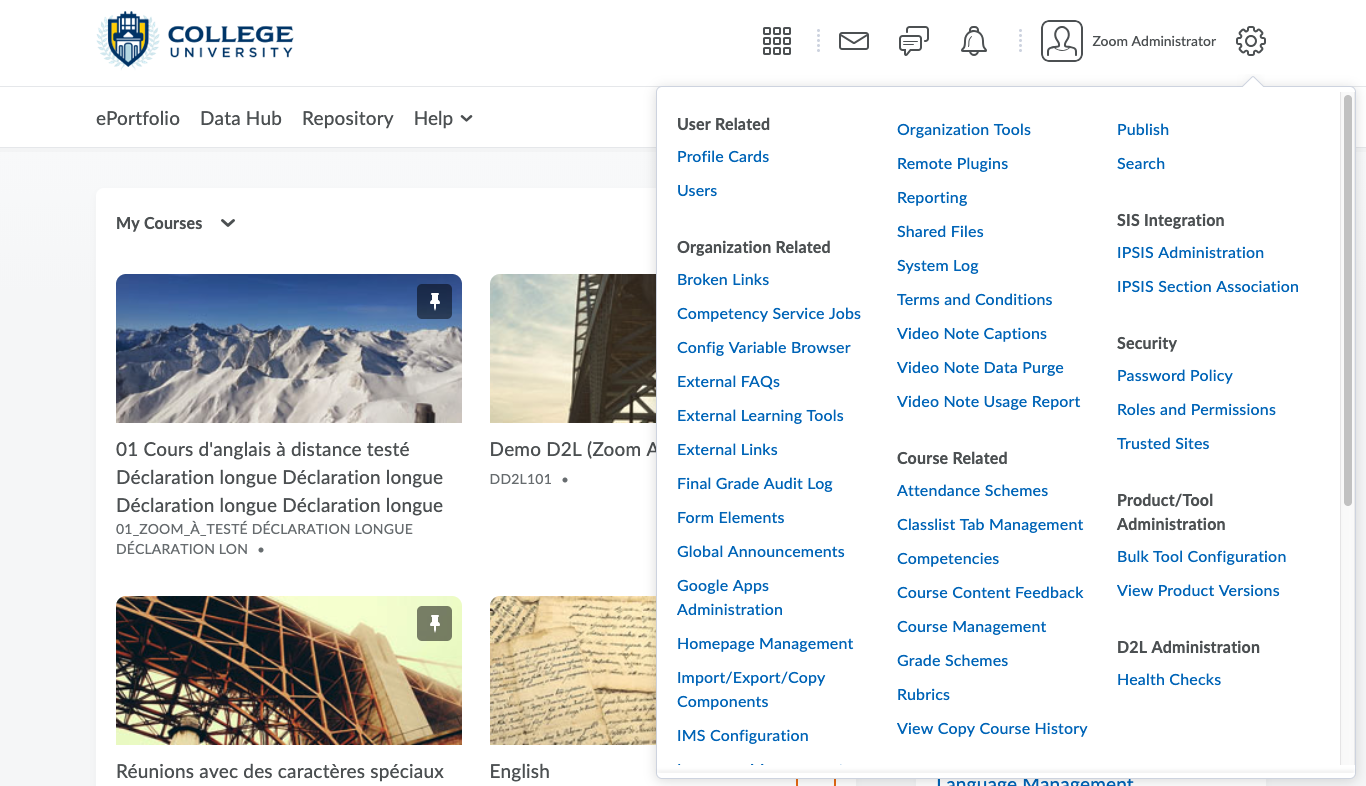Open the Data Hub nav item
This screenshot has width=1366, height=786.
click(241, 118)
